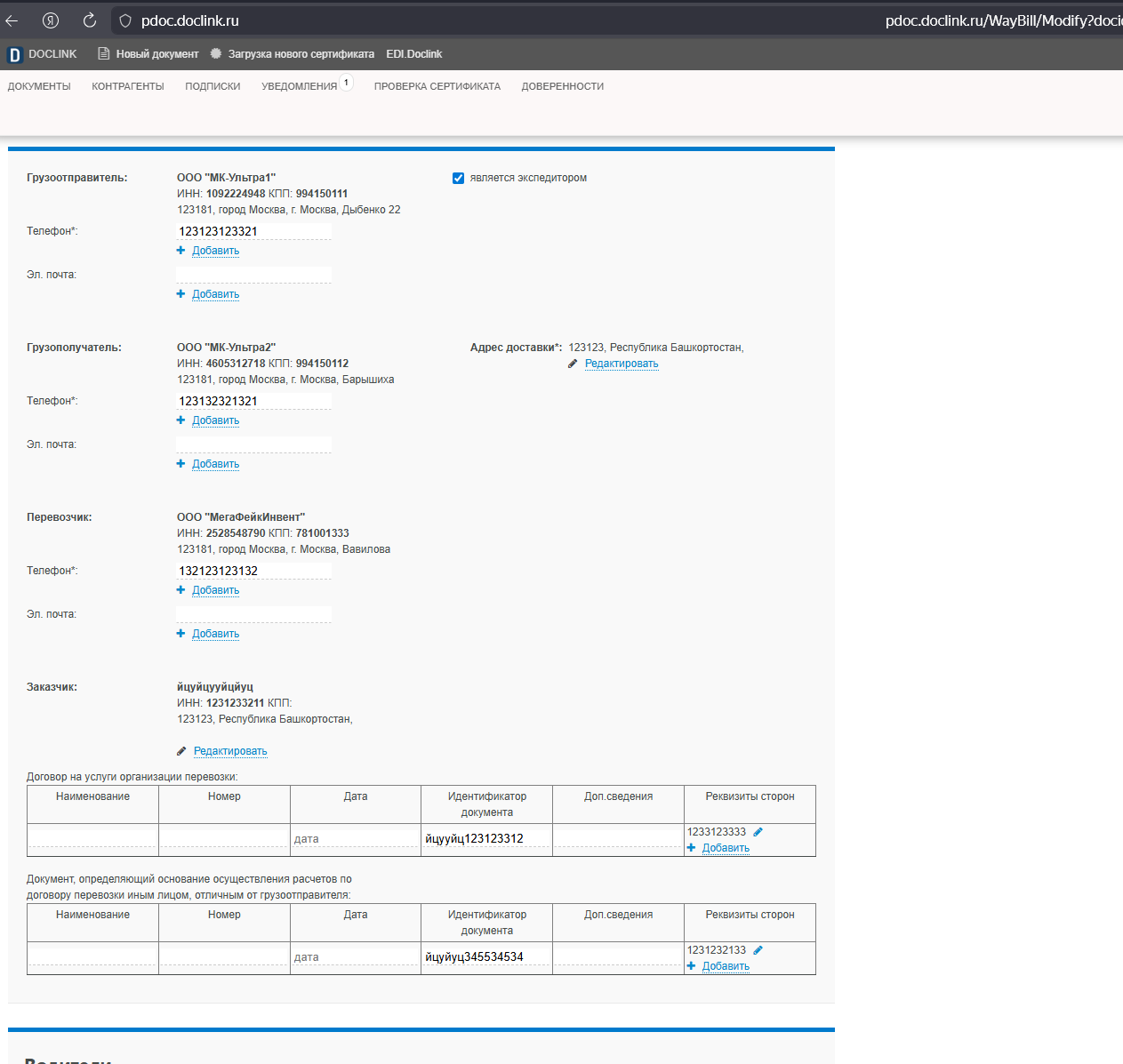Image resolution: width=1123 pixels, height=1064 pixels.
Task: Click Номер cell in payment basis table
Action: [224, 956]
